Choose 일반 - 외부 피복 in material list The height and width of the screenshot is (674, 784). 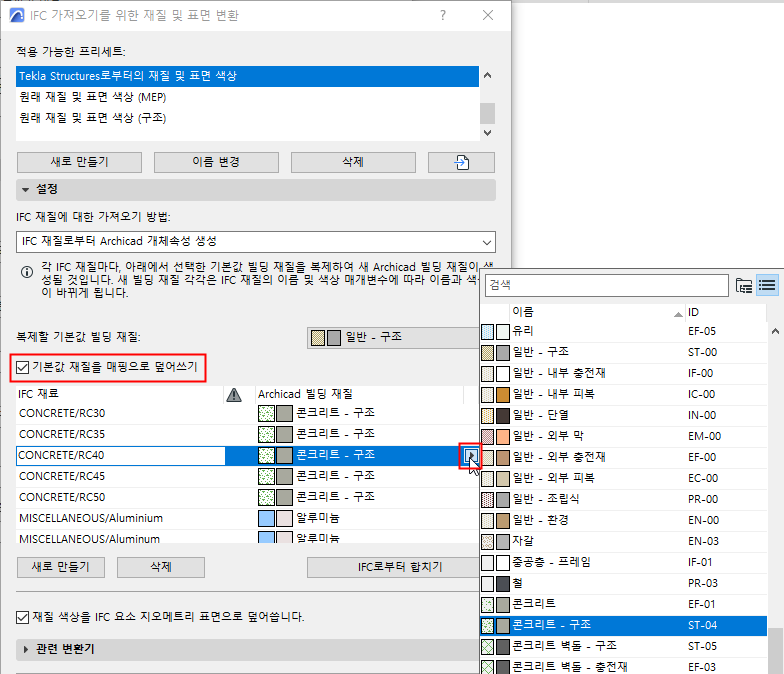(x=624, y=478)
